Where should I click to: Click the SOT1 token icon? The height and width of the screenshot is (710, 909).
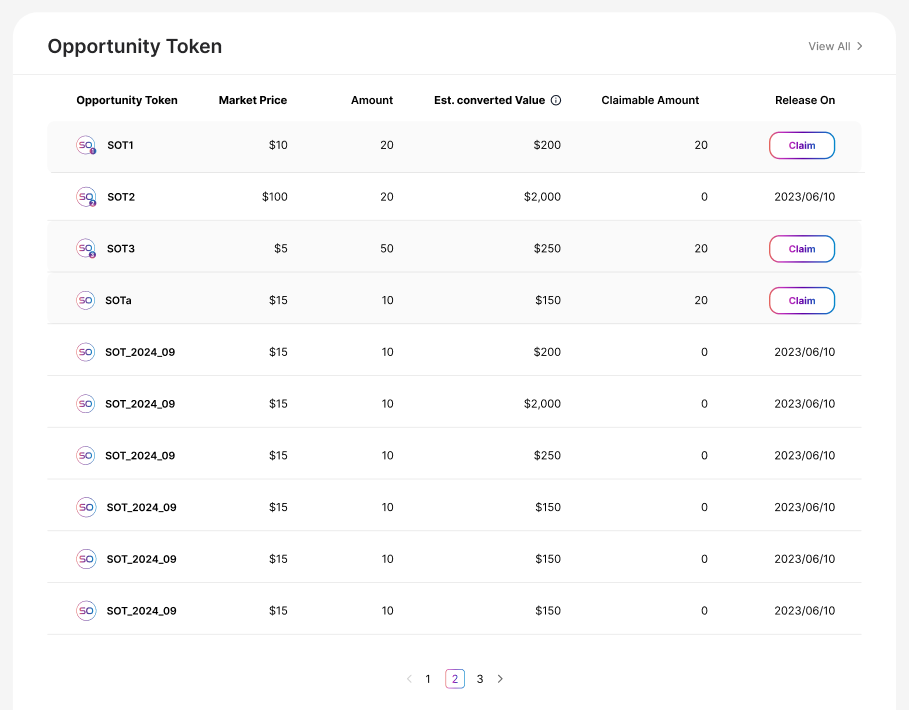point(86,145)
